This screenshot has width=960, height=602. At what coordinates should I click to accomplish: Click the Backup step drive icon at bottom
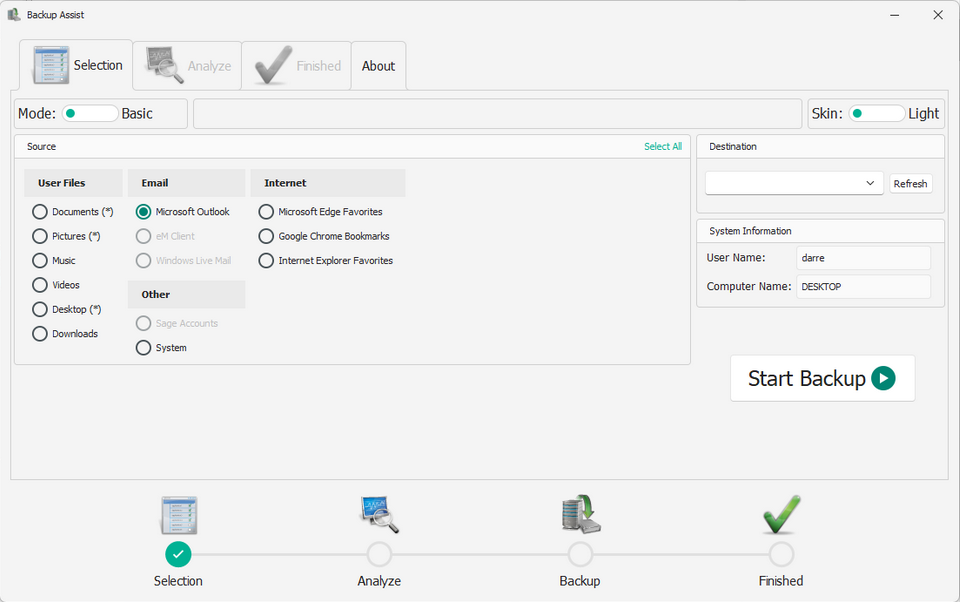pos(580,514)
